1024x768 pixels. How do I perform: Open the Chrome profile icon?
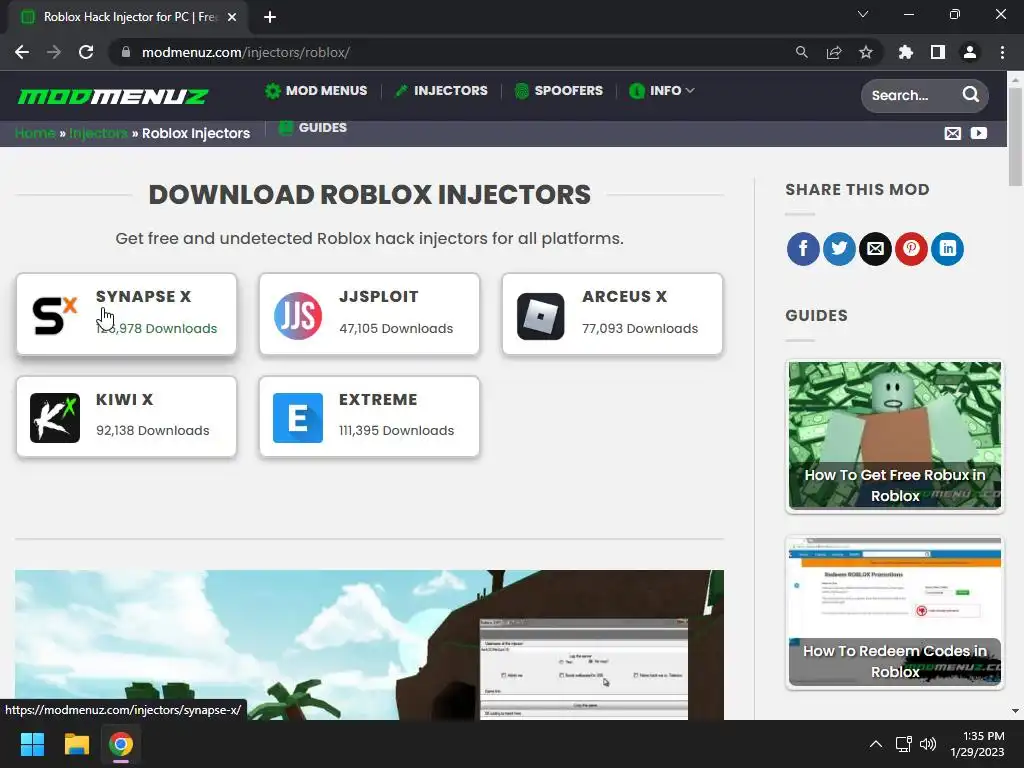(x=970, y=52)
